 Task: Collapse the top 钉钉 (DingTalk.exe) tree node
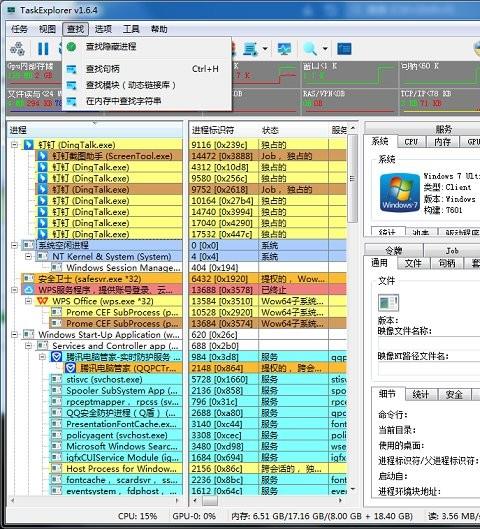coord(15,145)
